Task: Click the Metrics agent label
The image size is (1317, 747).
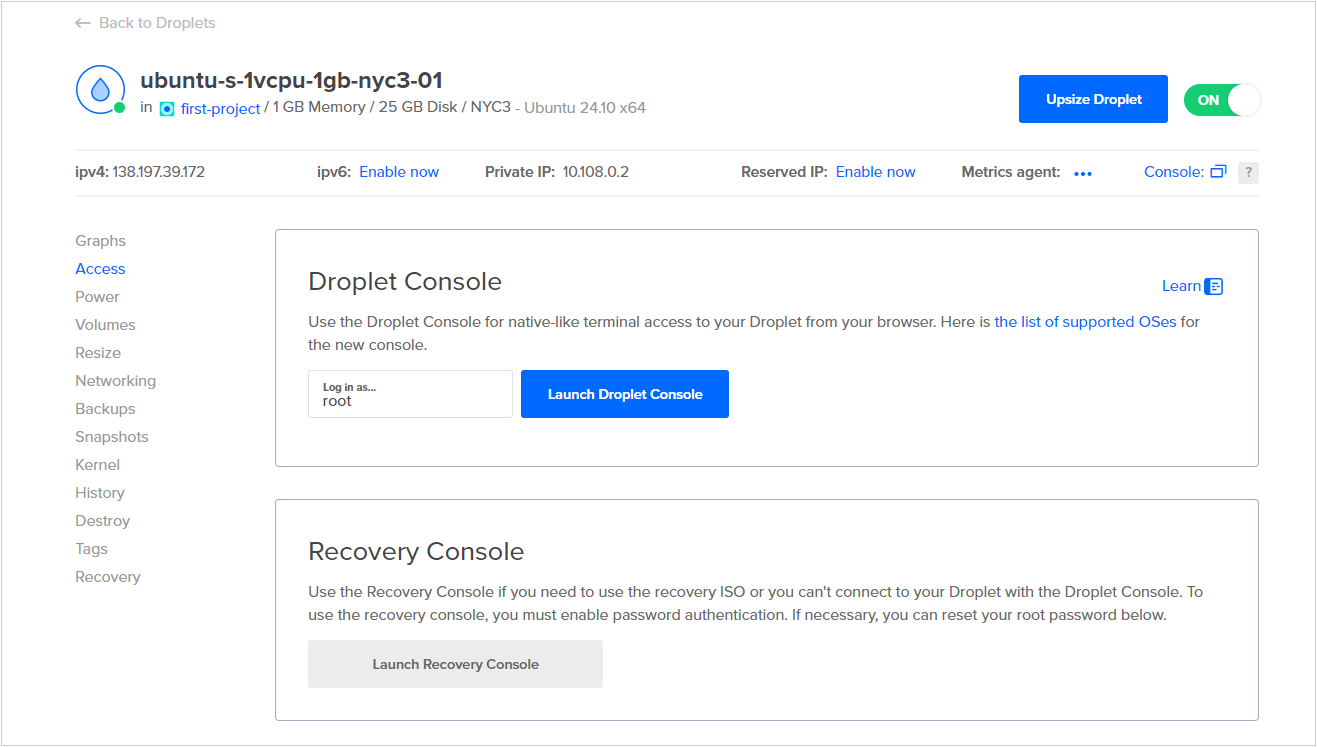Action: (x=1011, y=172)
